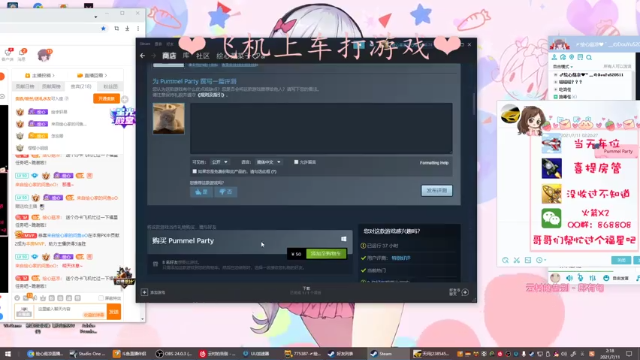
Task: Click the WeChat icon in the chat image
Action: click(551, 218)
